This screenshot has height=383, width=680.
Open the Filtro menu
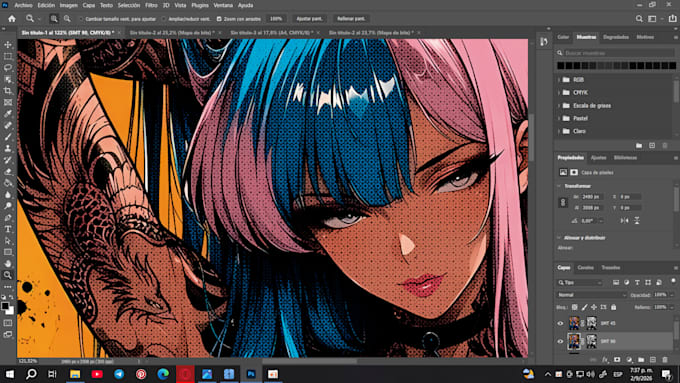coord(151,5)
